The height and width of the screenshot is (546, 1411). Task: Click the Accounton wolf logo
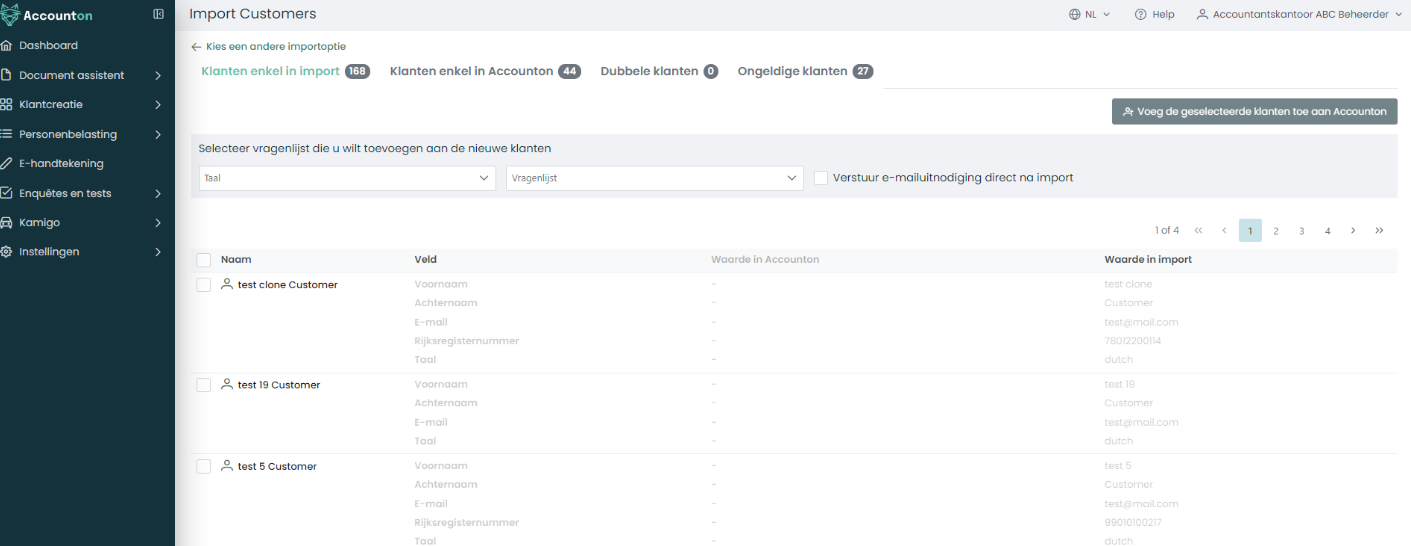[x=10, y=15]
